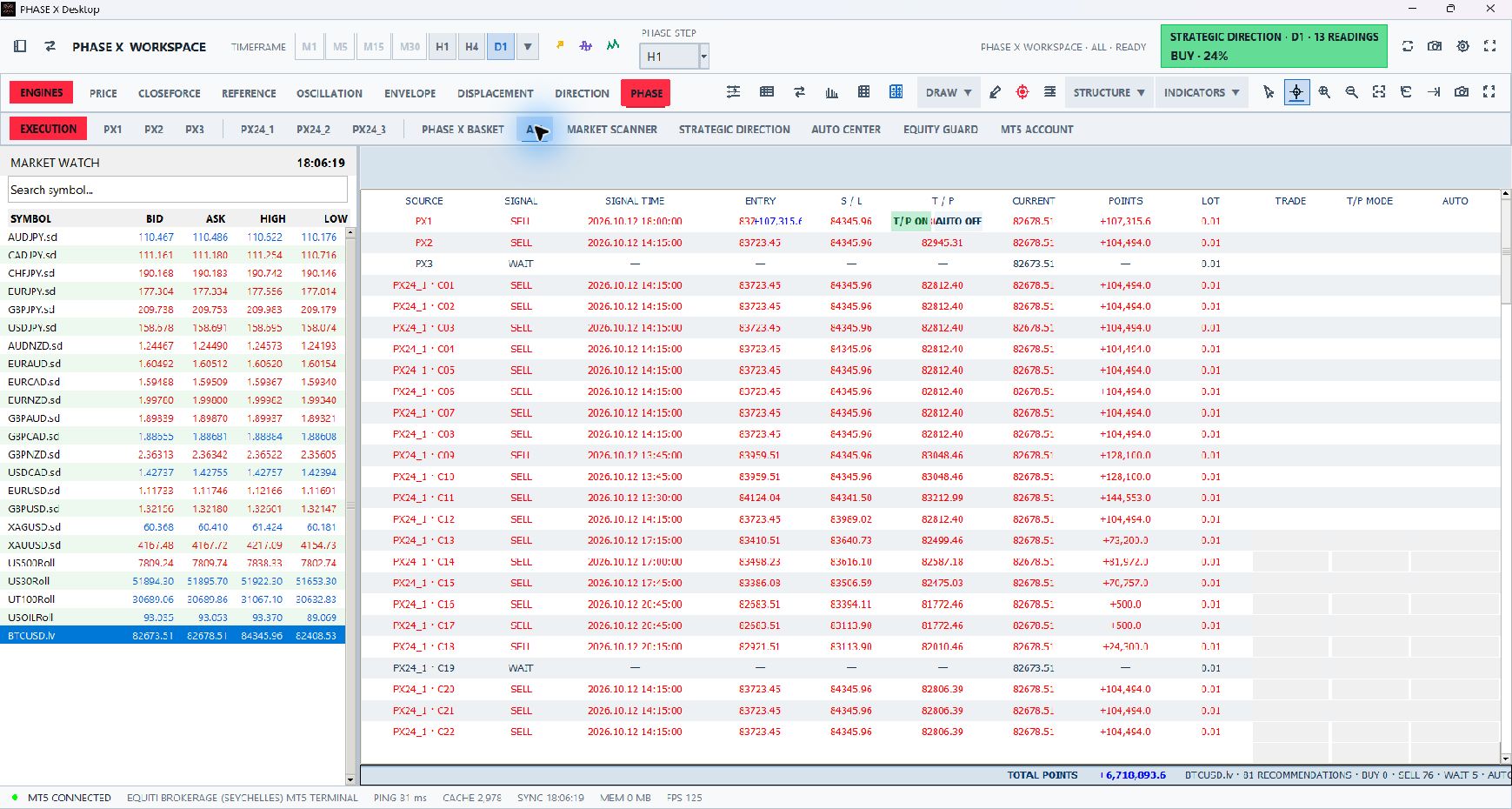
Task: Toggle the D1 timeframe button
Action: pos(501,47)
